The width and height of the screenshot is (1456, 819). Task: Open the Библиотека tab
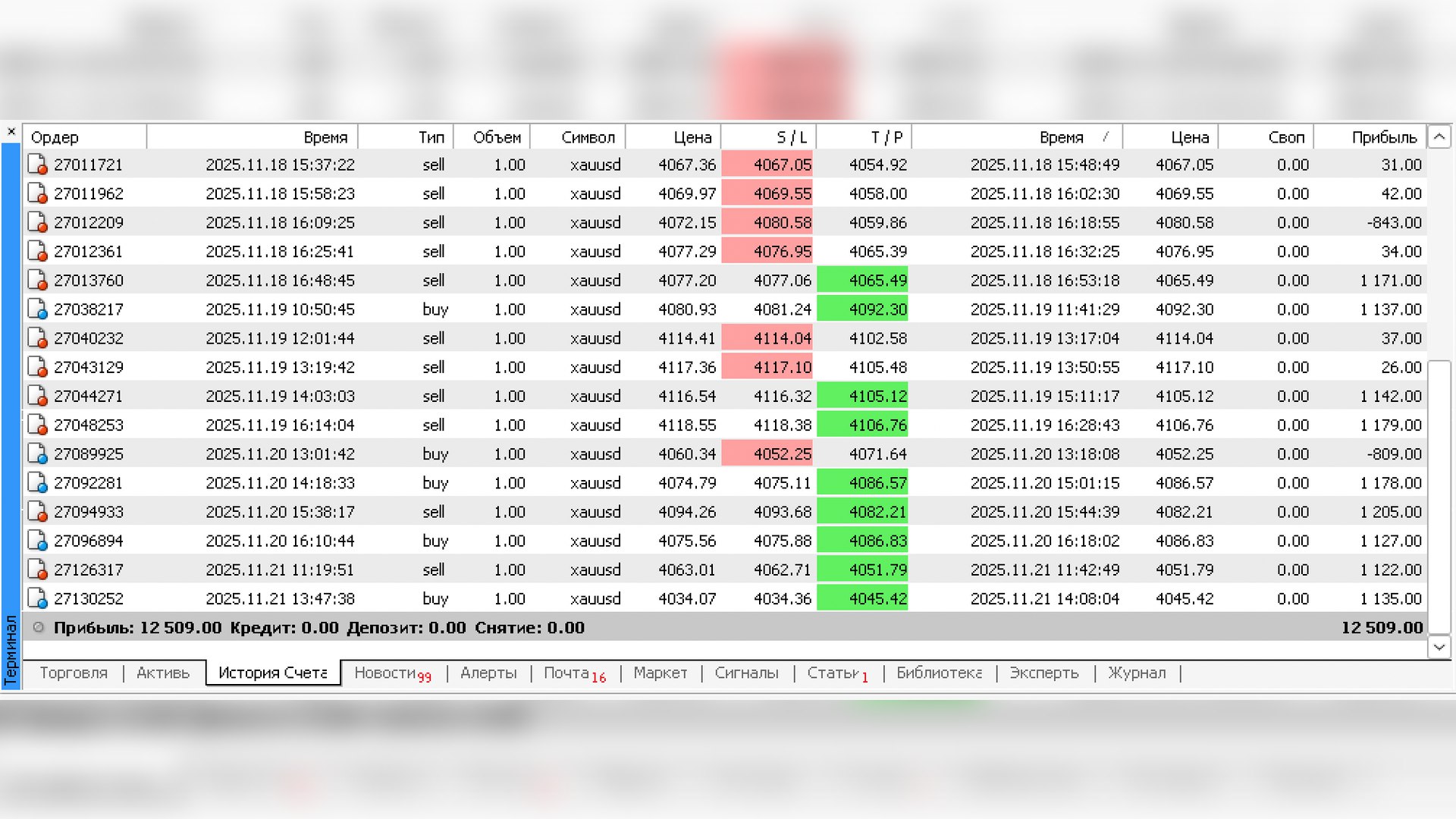point(940,673)
